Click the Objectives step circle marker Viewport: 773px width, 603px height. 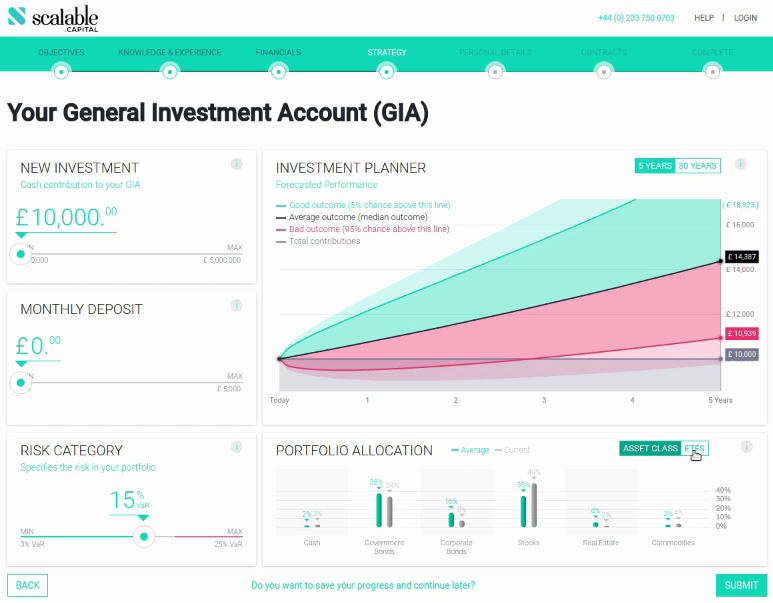[x=61, y=71]
